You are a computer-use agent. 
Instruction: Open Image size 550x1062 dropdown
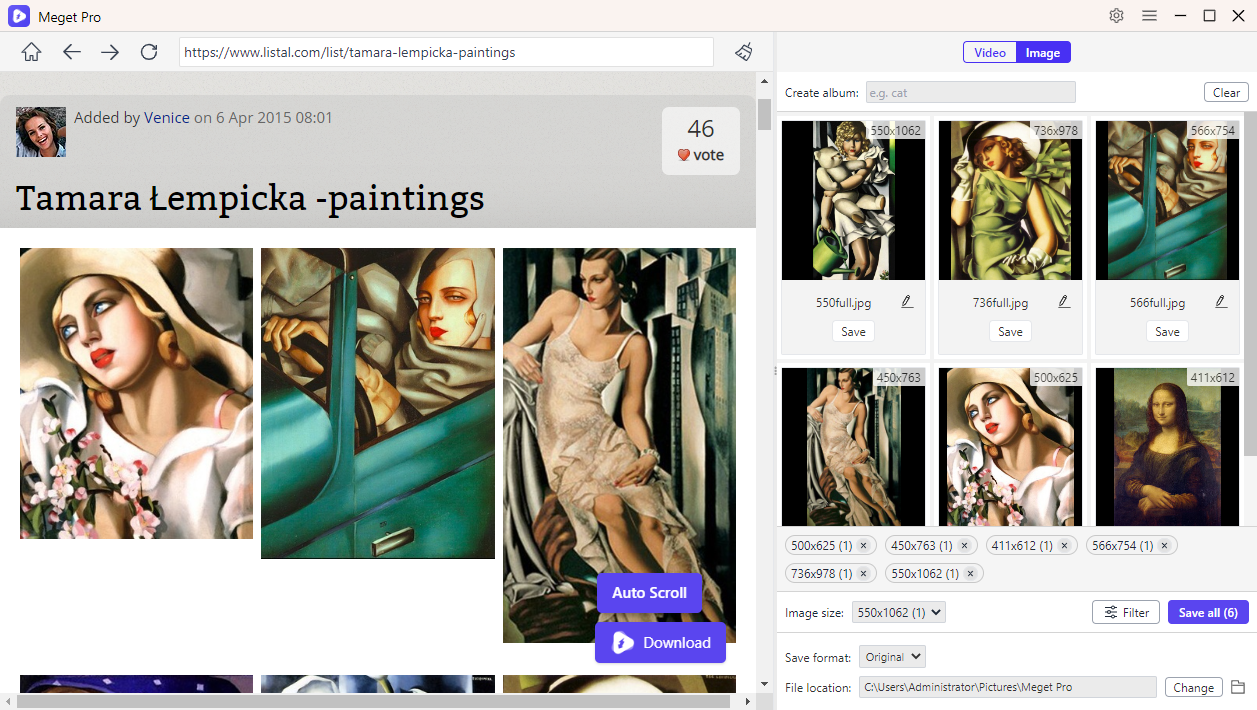[898, 612]
